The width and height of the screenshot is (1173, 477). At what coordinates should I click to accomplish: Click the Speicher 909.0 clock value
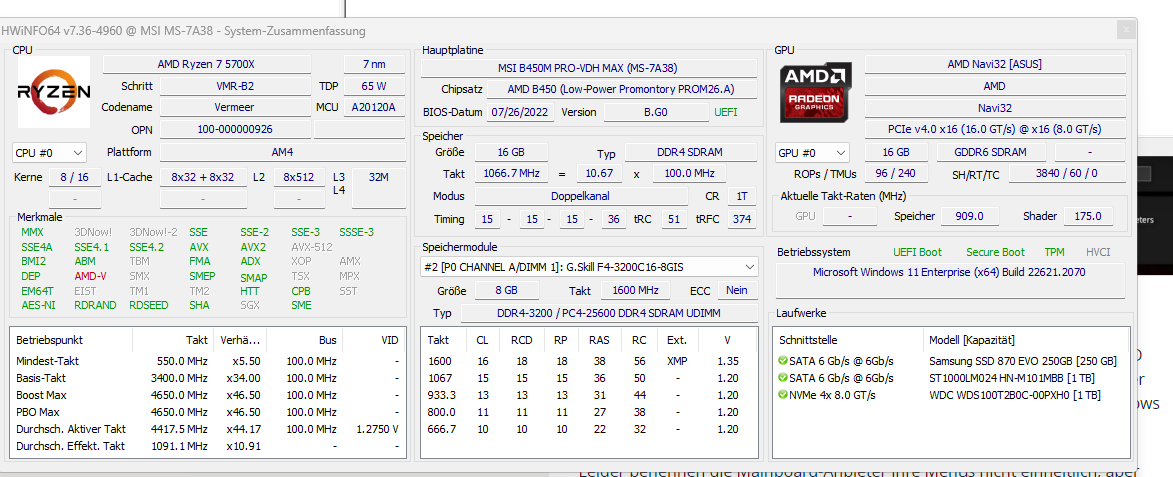point(968,216)
